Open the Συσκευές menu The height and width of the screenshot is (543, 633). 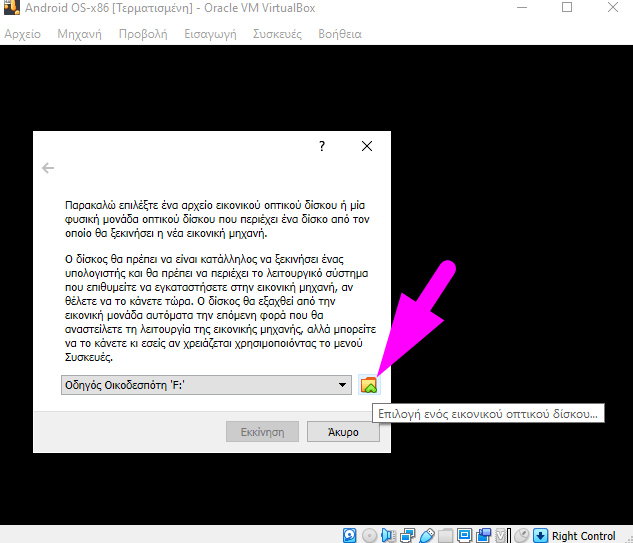pyautogui.click(x=277, y=34)
